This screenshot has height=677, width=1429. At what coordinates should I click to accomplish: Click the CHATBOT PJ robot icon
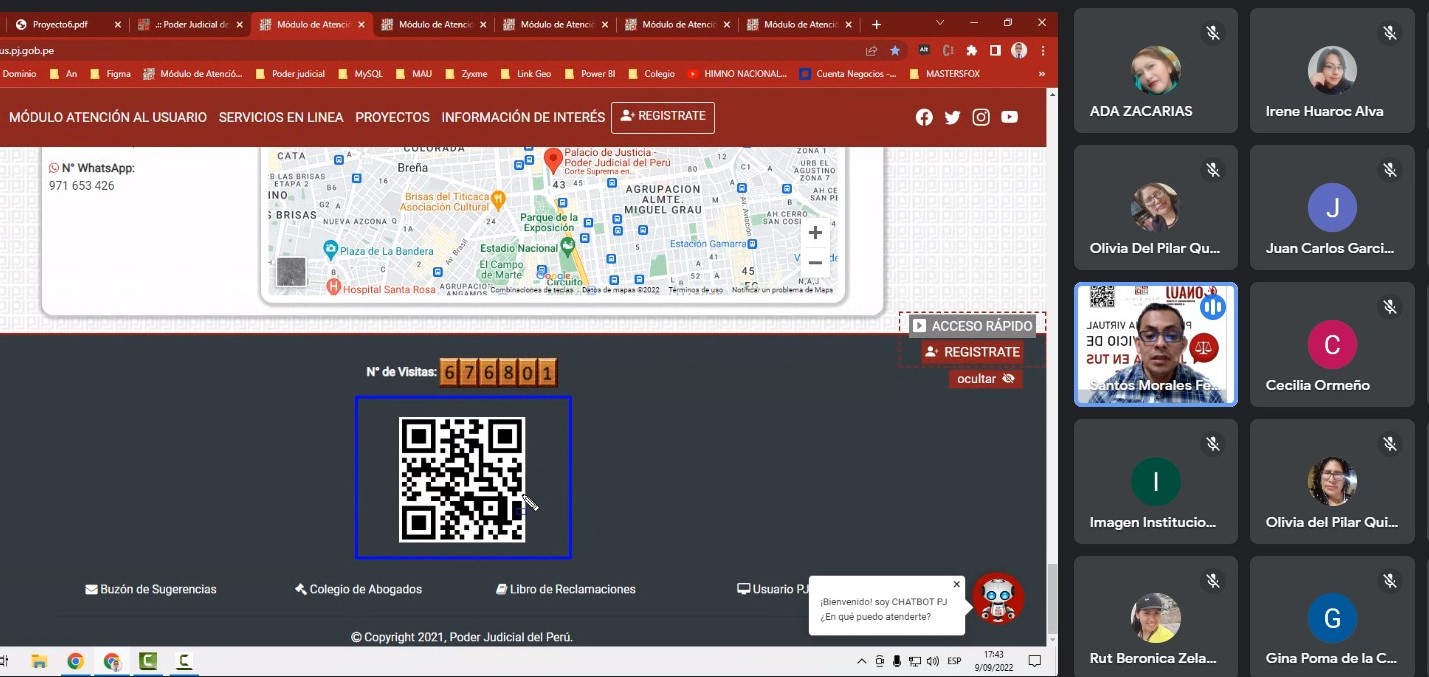pyautogui.click(x=998, y=599)
